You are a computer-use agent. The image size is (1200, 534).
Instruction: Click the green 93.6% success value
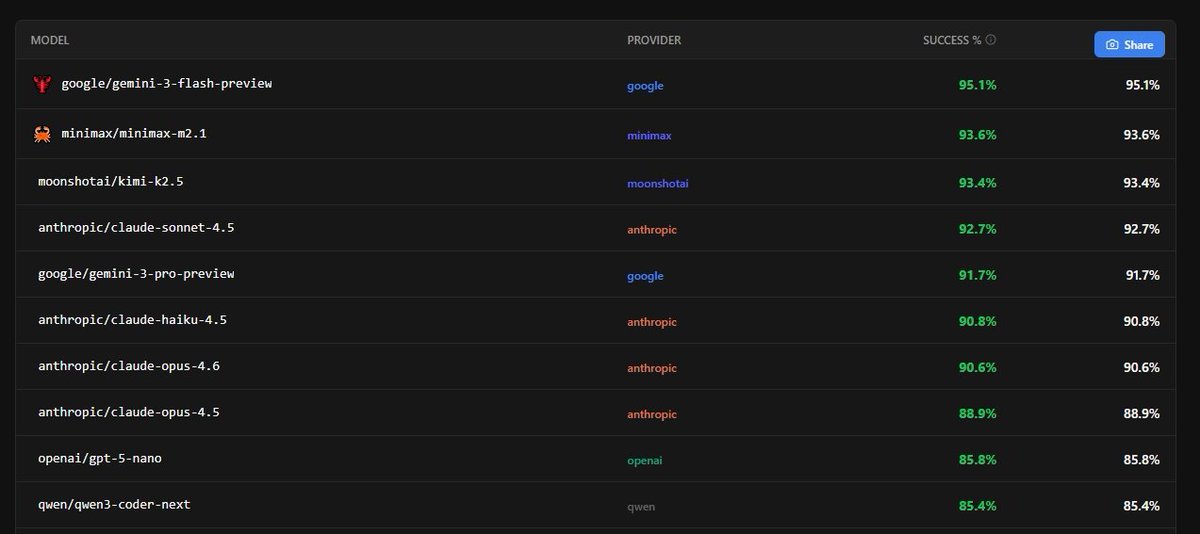(977, 135)
